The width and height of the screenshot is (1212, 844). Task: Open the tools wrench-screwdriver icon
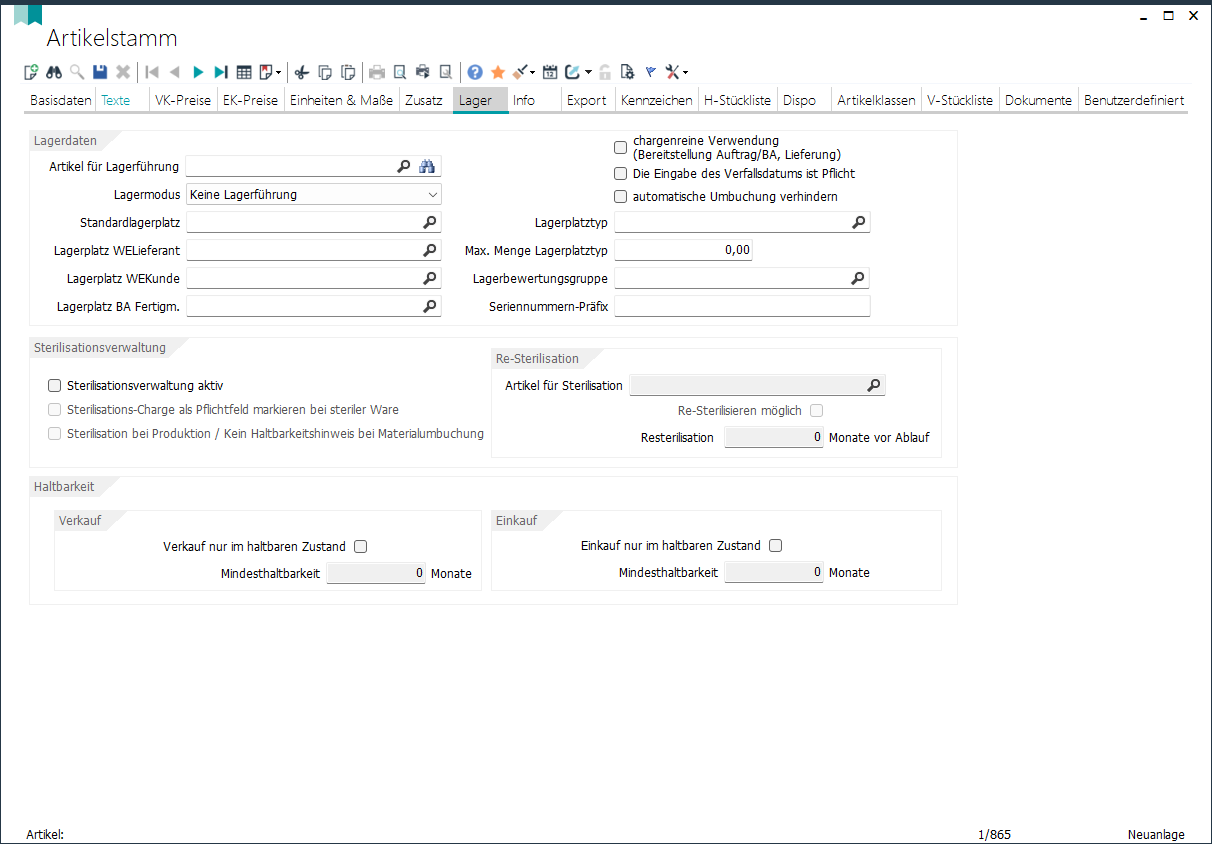point(673,72)
